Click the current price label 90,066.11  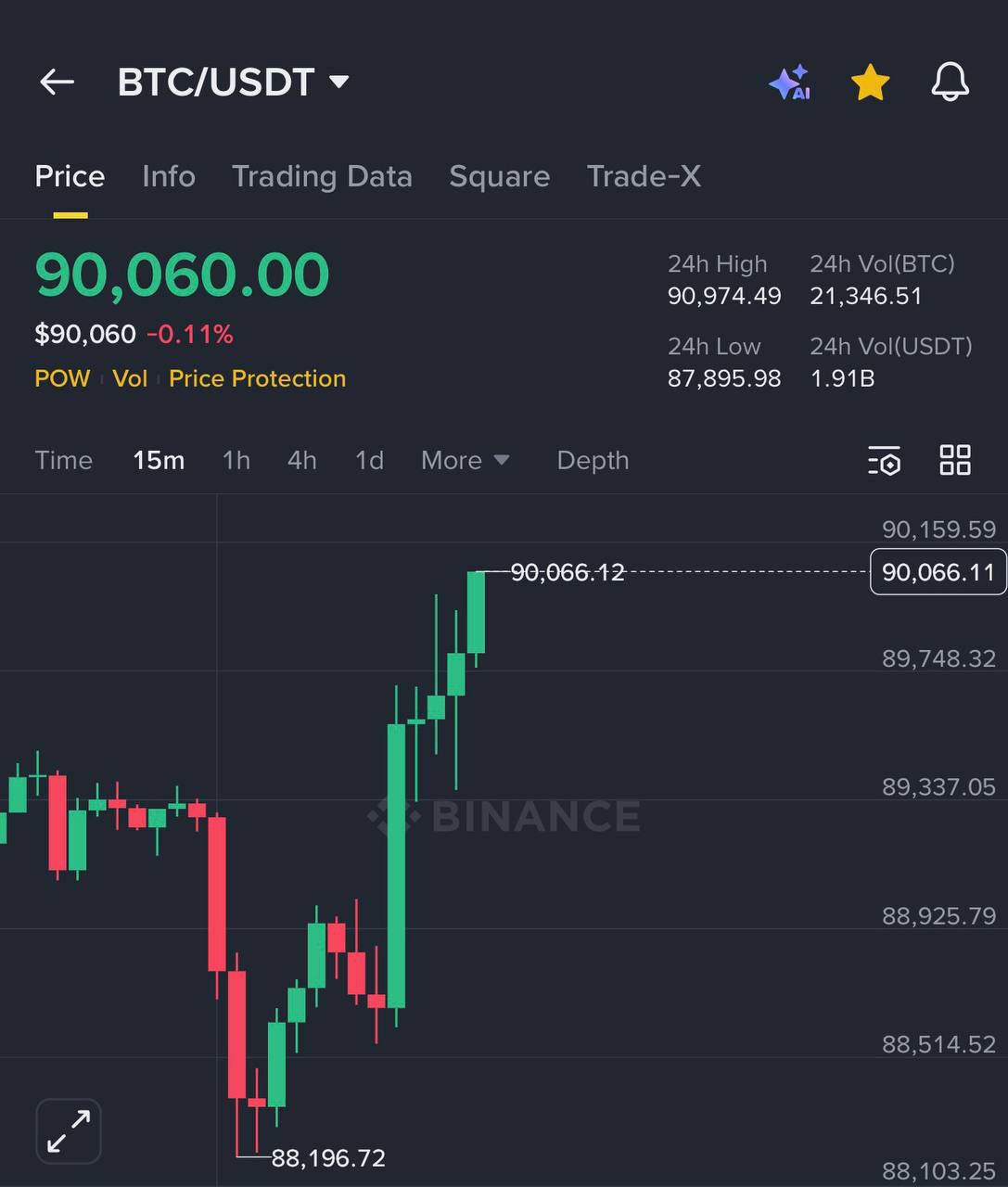pyautogui.click(x=938, y=572)
